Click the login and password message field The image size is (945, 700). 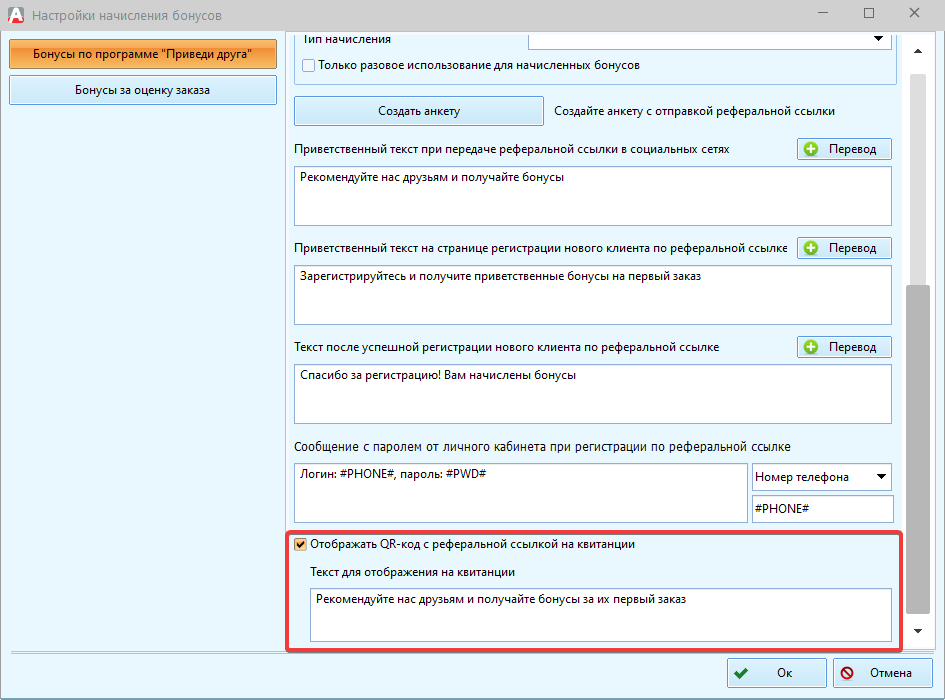point(521,493)
